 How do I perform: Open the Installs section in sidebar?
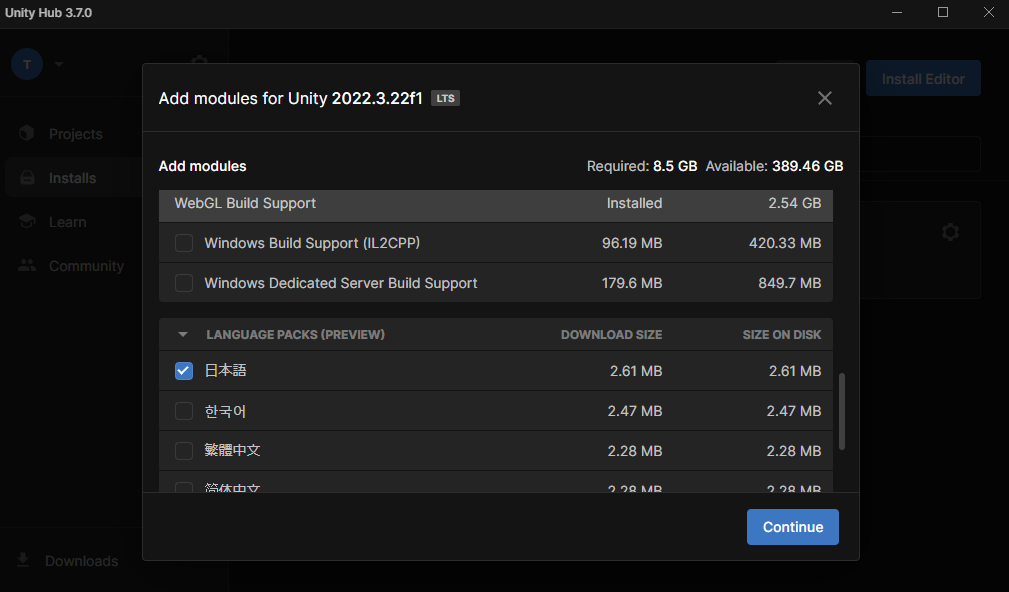72,178
